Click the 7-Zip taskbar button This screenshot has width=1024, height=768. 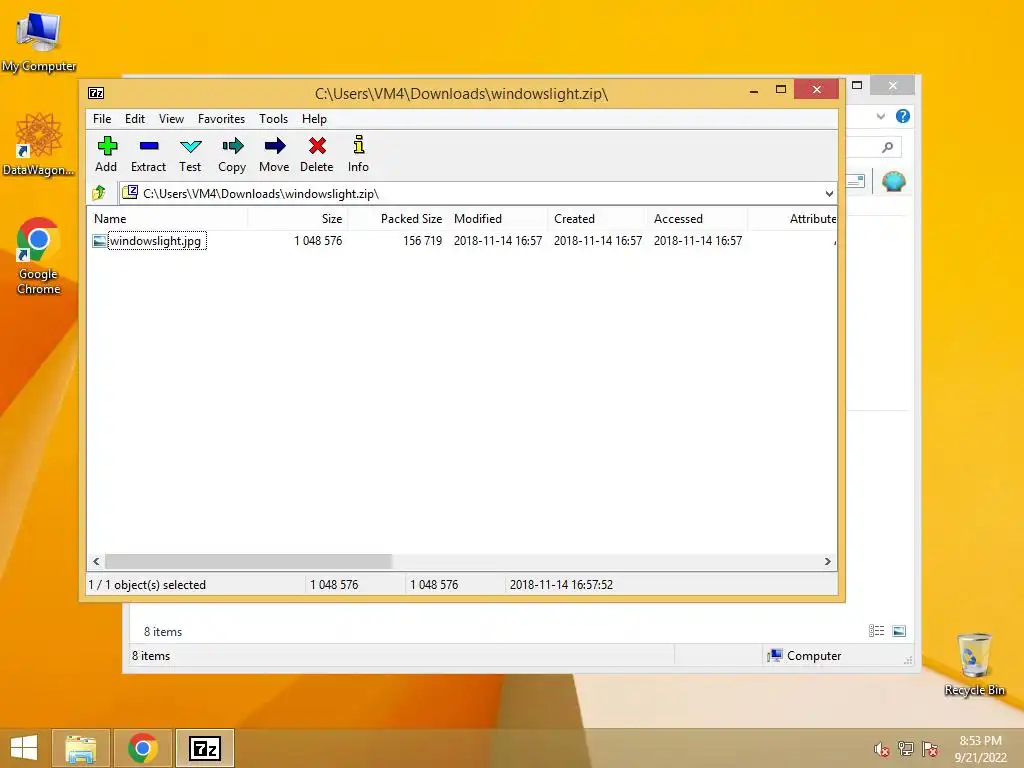tap(204, 748)
